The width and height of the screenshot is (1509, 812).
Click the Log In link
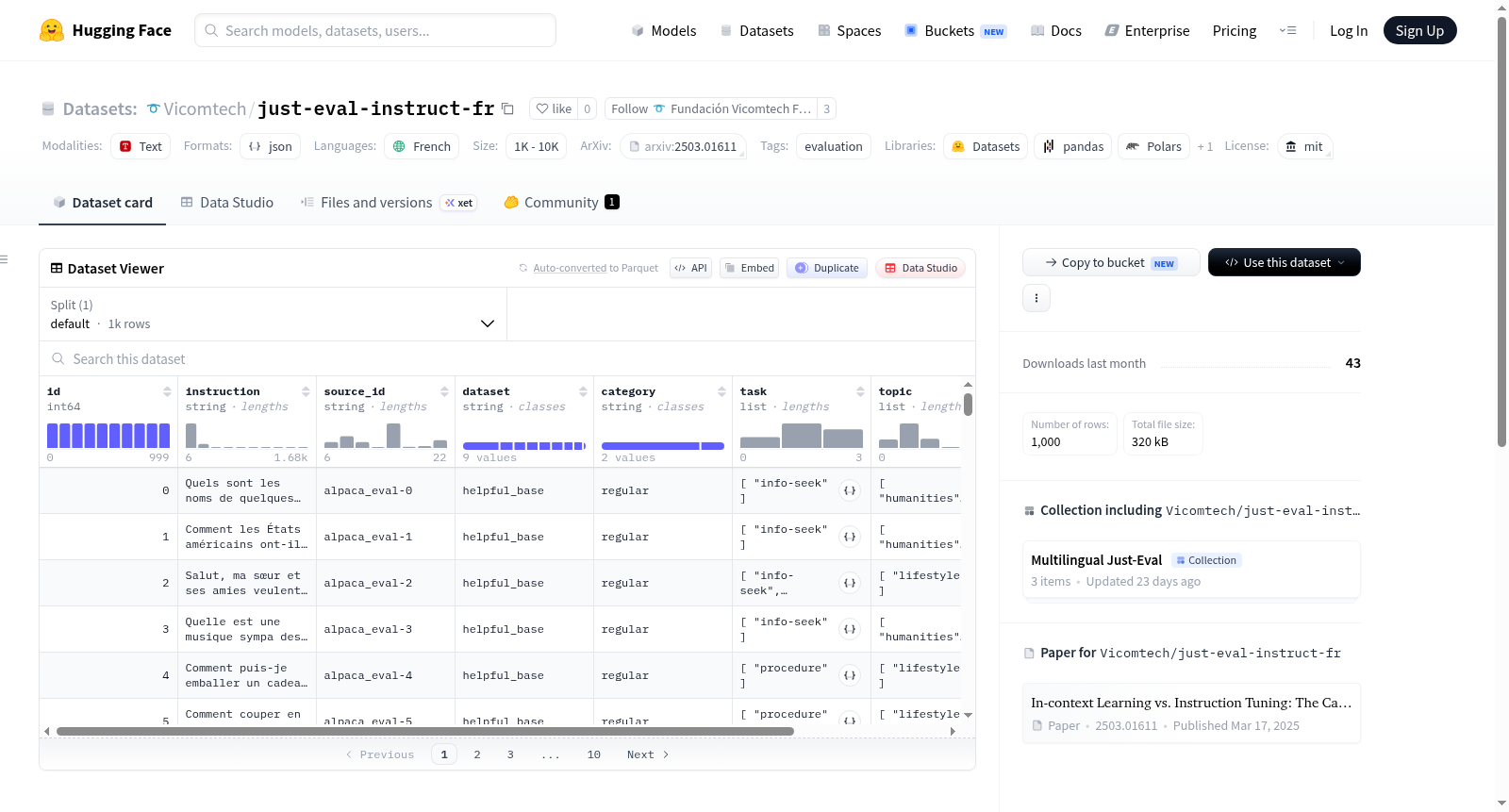coord(1349,30)
